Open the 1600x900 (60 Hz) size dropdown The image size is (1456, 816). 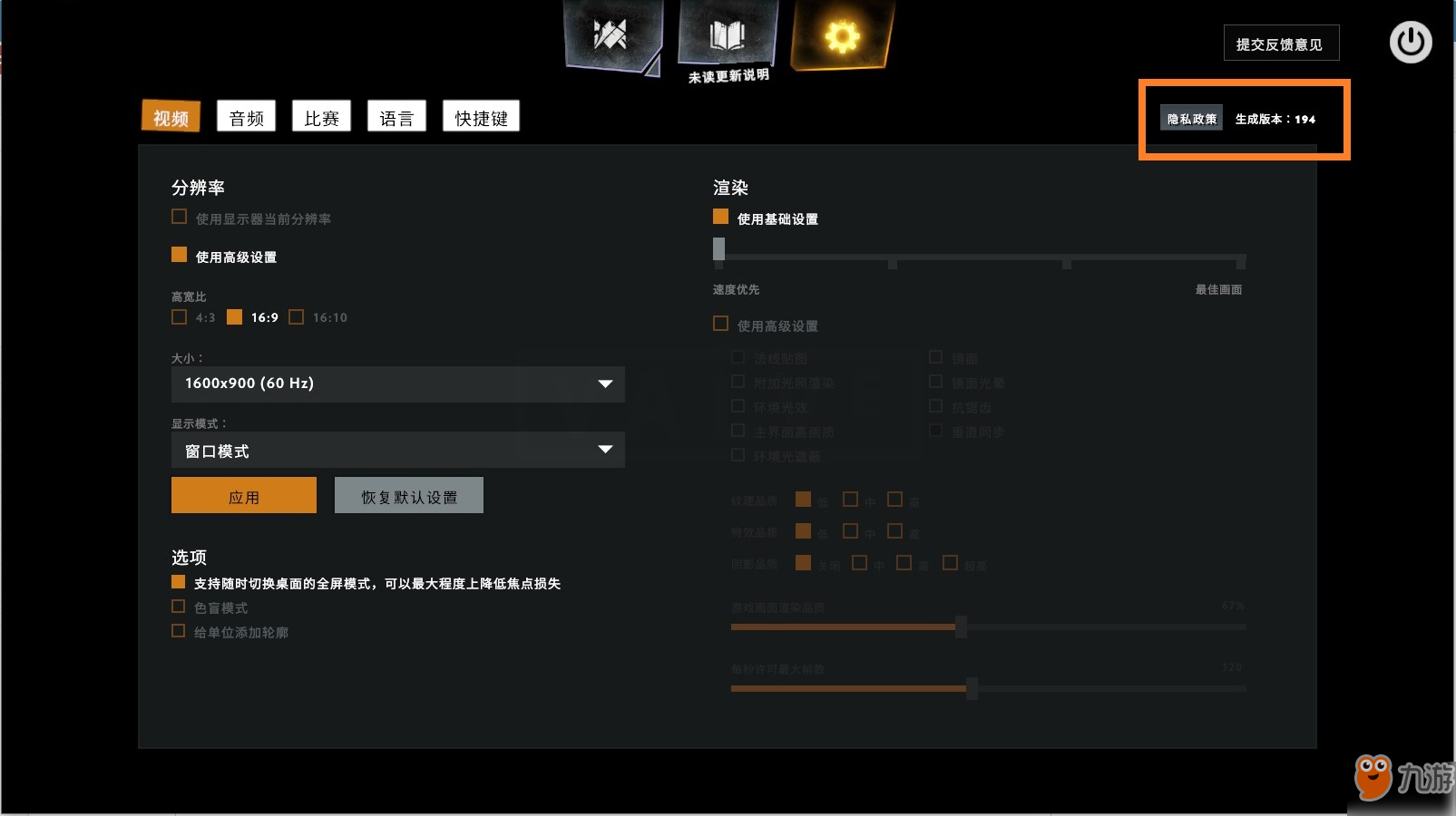(398, 384)
